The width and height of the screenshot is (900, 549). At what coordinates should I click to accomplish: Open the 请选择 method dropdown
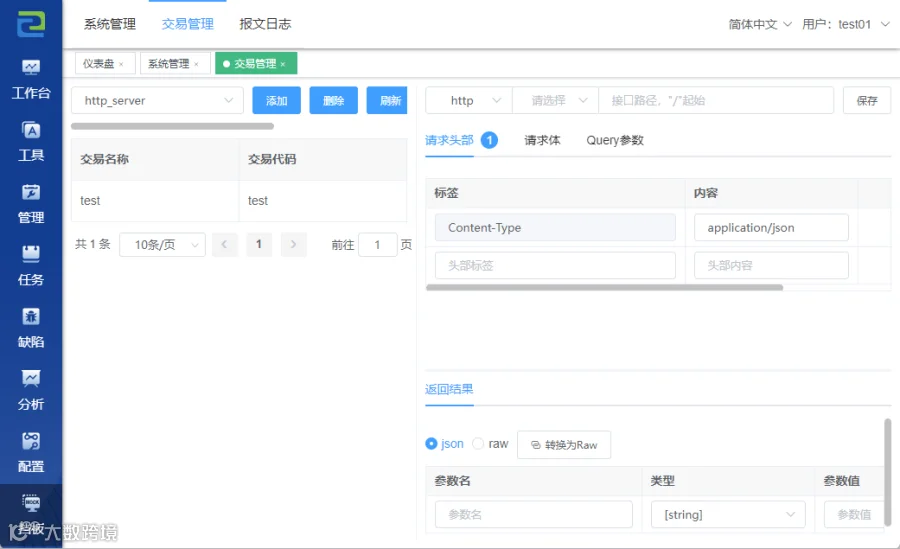point(555,100)
